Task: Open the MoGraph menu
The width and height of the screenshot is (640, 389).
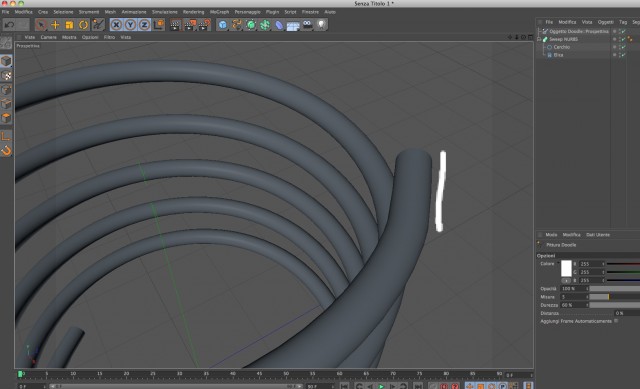Action: (x=219, y=12)
